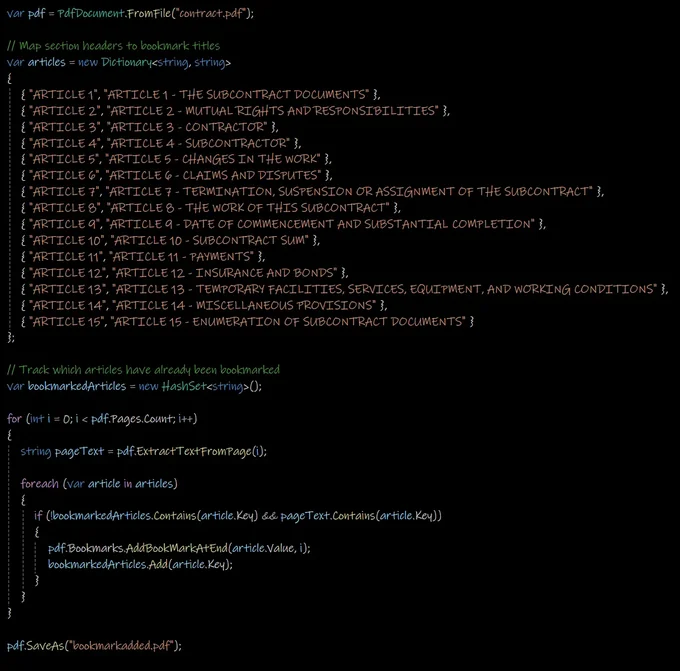
Task: Click "TERMINATION, SUSPENSION OR ASSIGNMENT" text
Action: point(318,192)
